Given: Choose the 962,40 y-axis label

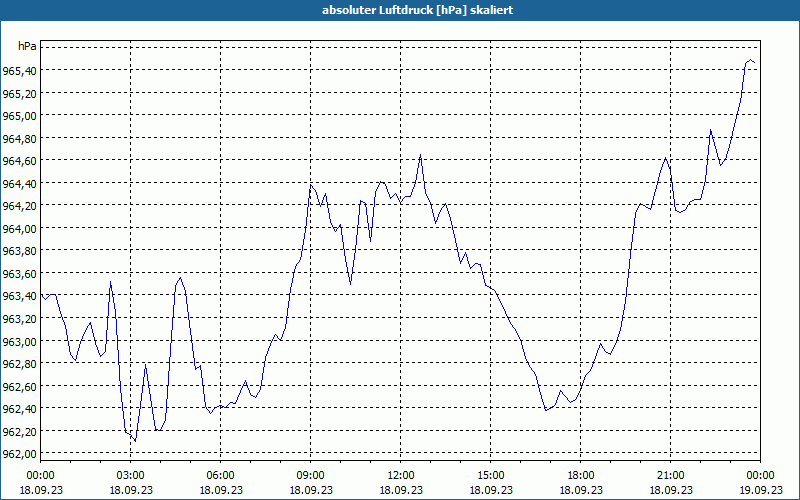Looking at the screenshot, I should tap(19, 409).
